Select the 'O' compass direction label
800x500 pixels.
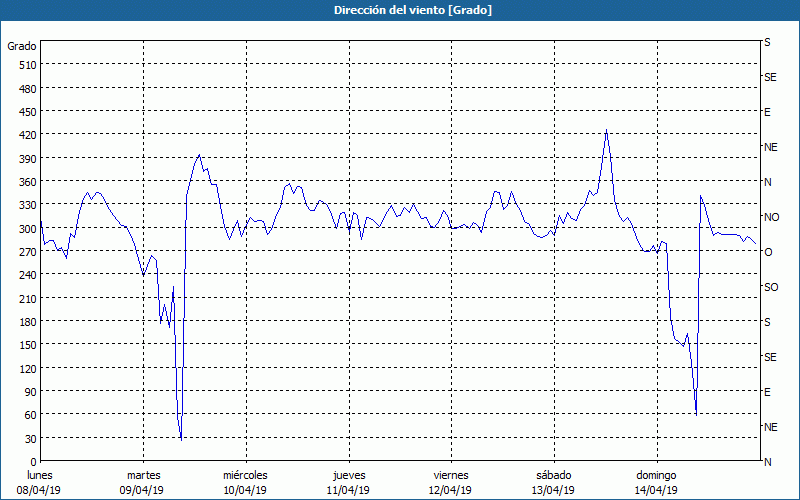click(768, 252)
